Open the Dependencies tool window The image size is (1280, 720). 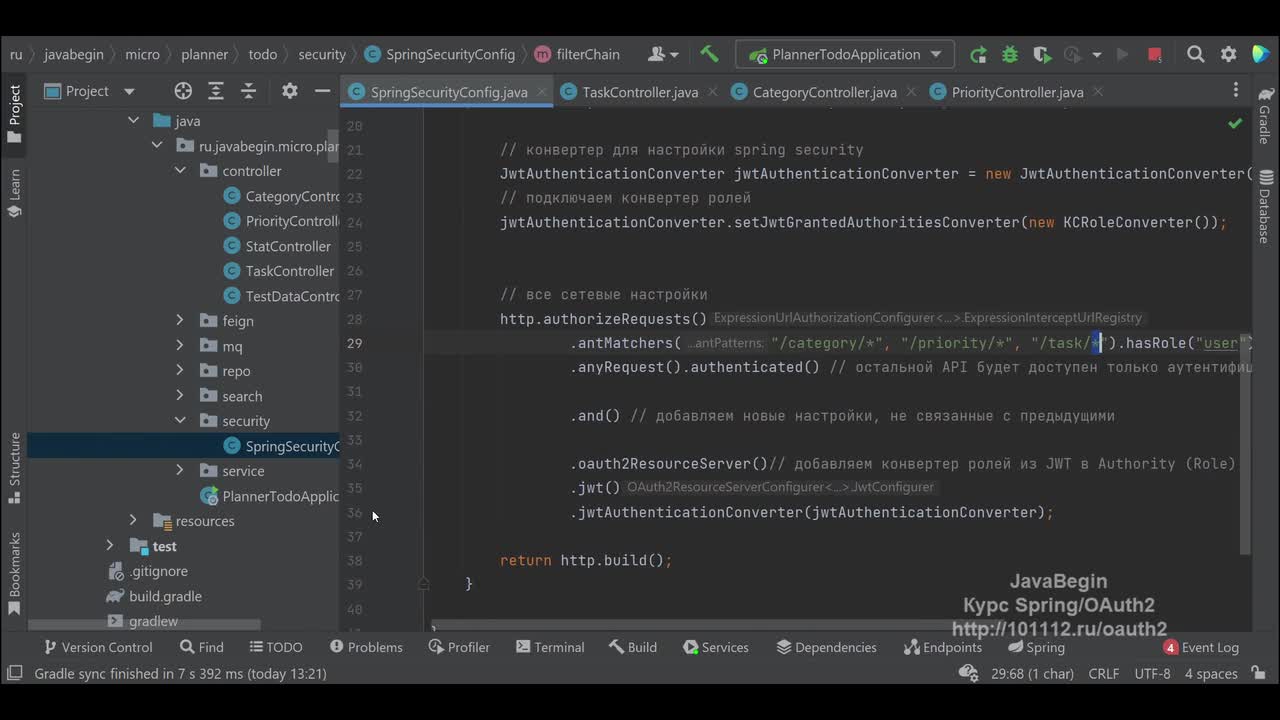[827, 647]
